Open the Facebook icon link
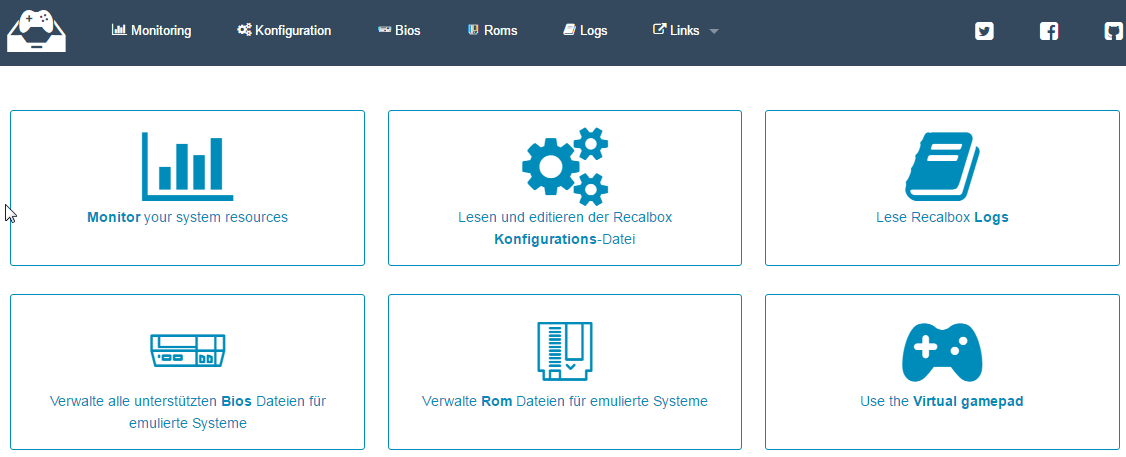 (x=1049, y=31)
